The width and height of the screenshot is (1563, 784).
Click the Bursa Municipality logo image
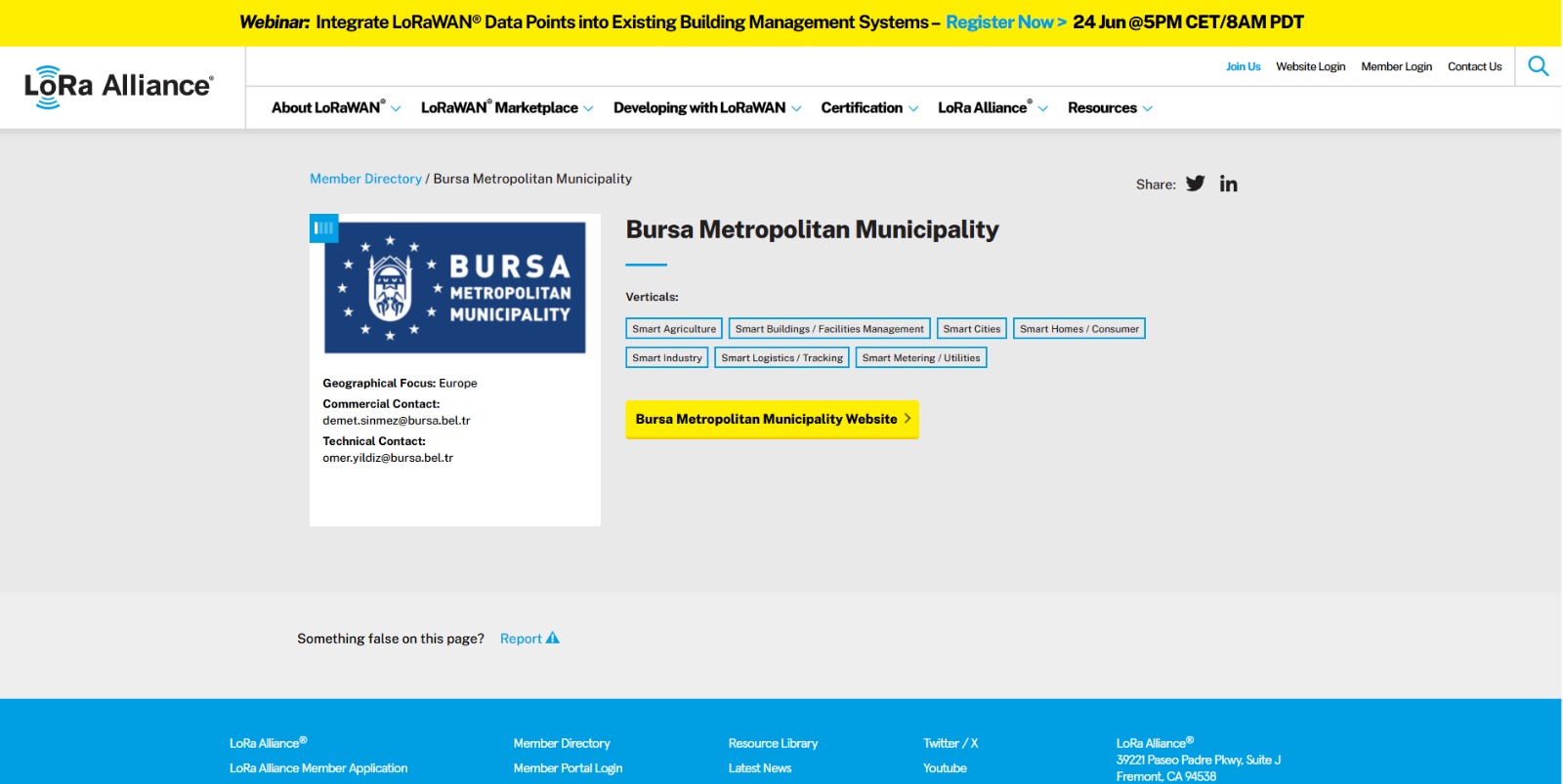point(455,288)
